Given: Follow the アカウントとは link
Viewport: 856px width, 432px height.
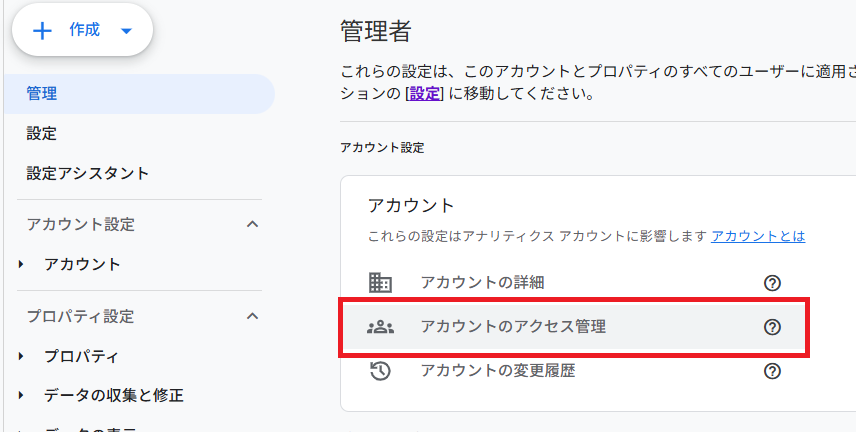Looking at the screenshot, I should point(758,237).
